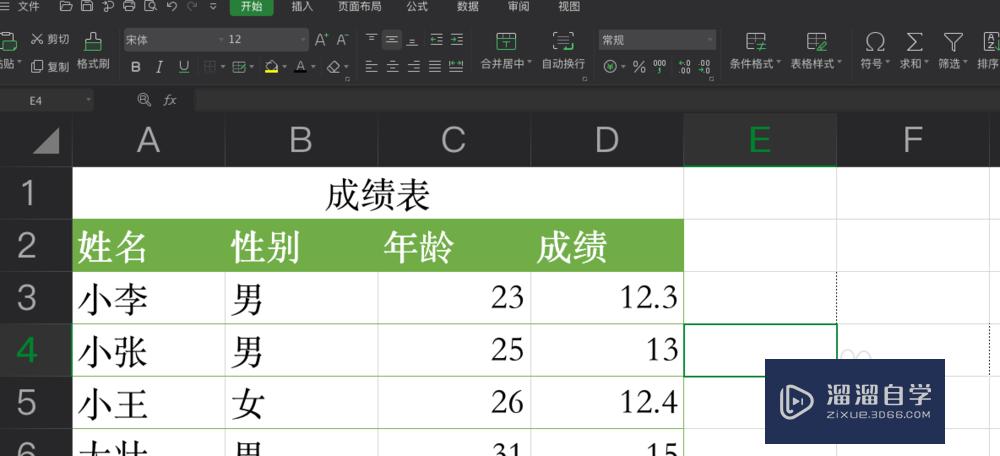The image size is (1000, 456).
Task: Click the justify alignment icon
Action: pos(435,66)
